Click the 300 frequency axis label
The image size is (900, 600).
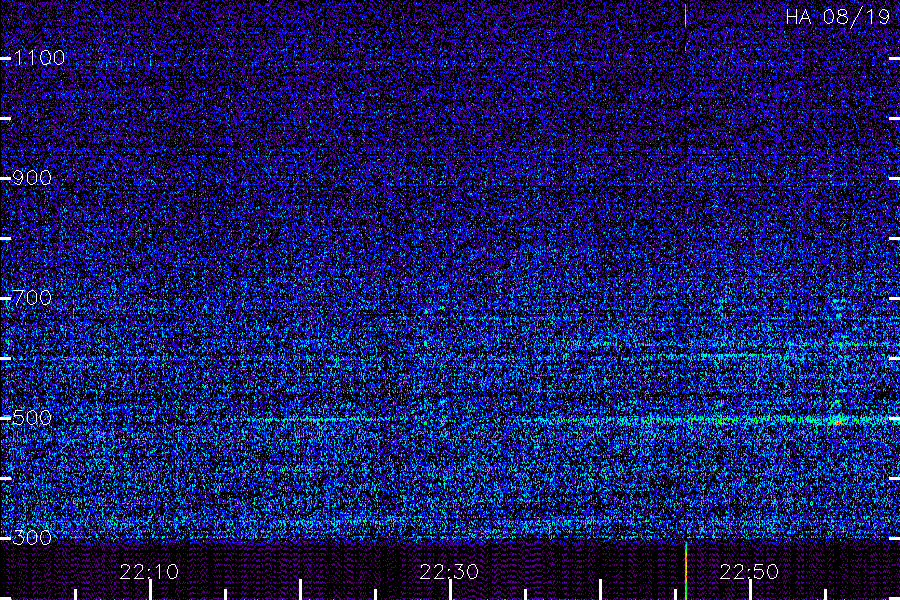tap(32, 537)
